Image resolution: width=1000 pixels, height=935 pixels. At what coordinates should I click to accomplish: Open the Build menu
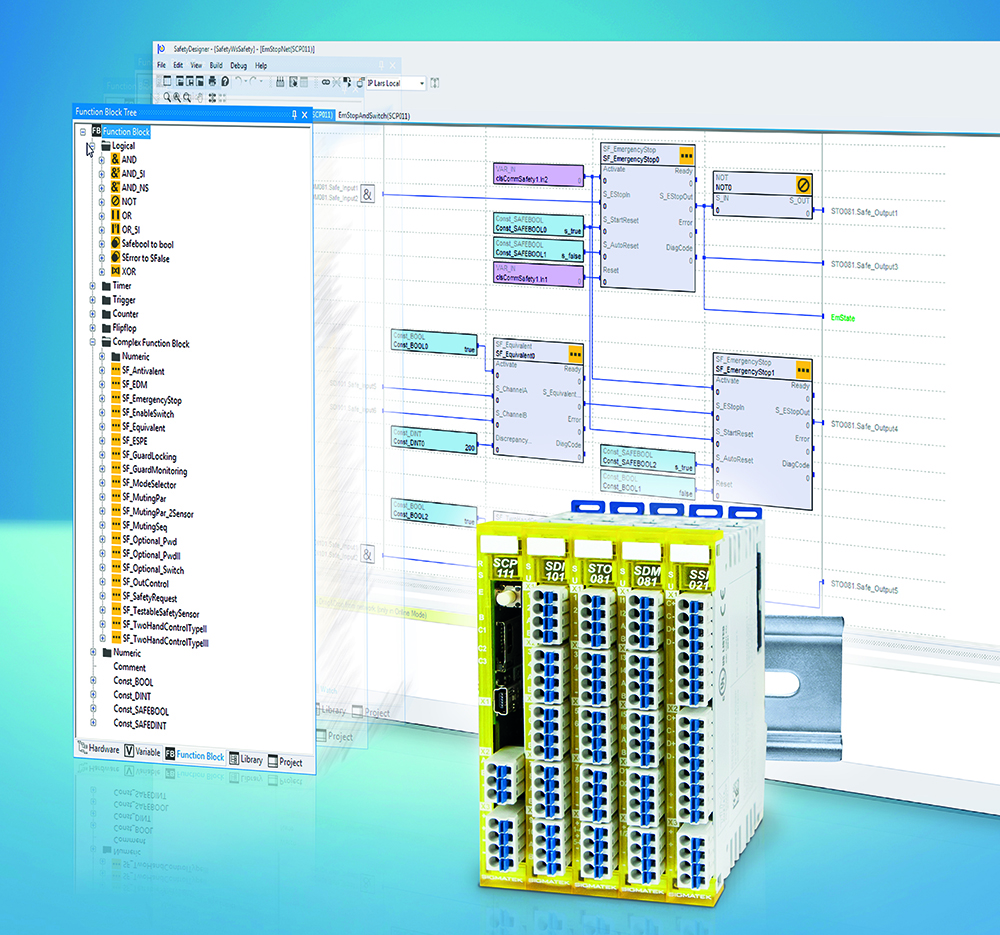click(x=216, y=65)
